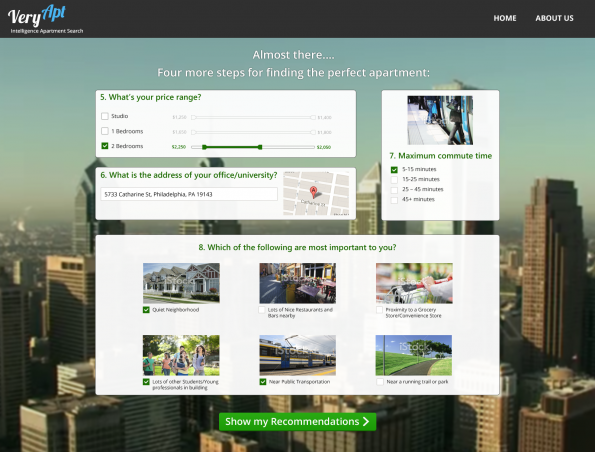Open the HOME menu item
This screenshot has width=595, height=452.
[505, 18]
